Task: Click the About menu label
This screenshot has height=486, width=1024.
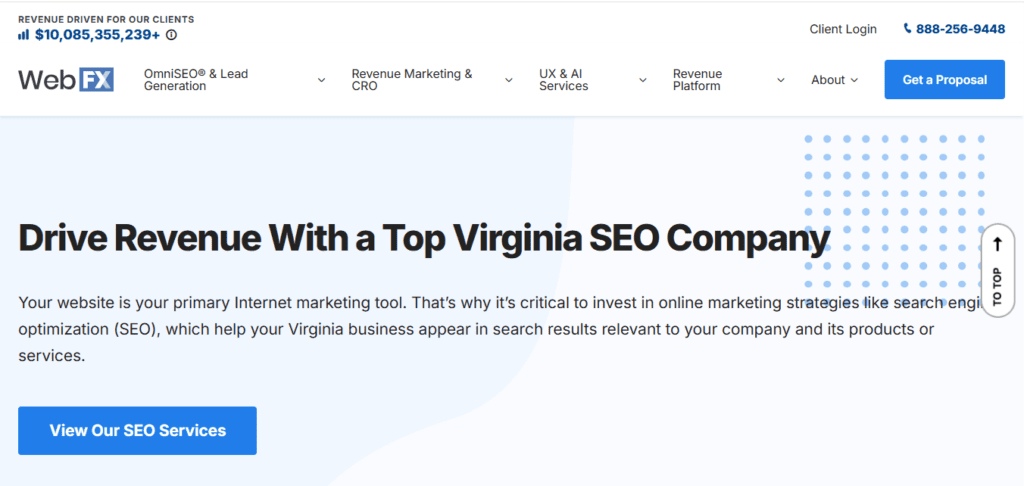Action: [x=828, y=80]
